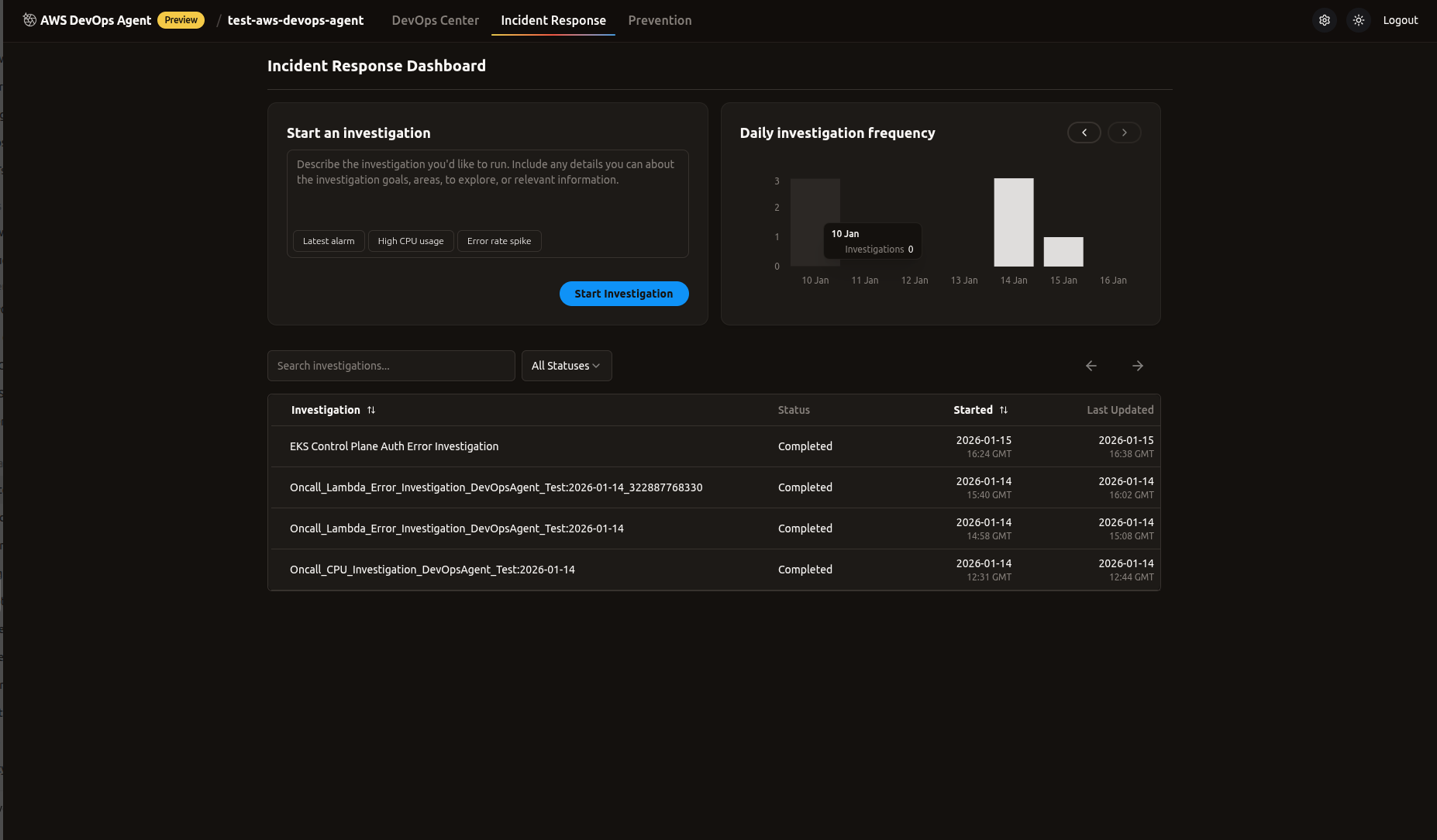Click the Daily investigation frequency heading
Screen dimensions: 1437x840
tap(837, 133)
